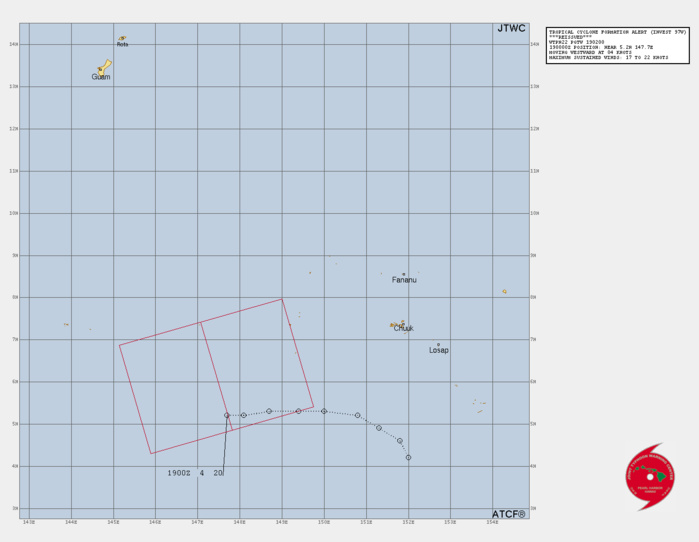
Task: Click the 1900Z 4 20 position label
Action: coord(194,473)
